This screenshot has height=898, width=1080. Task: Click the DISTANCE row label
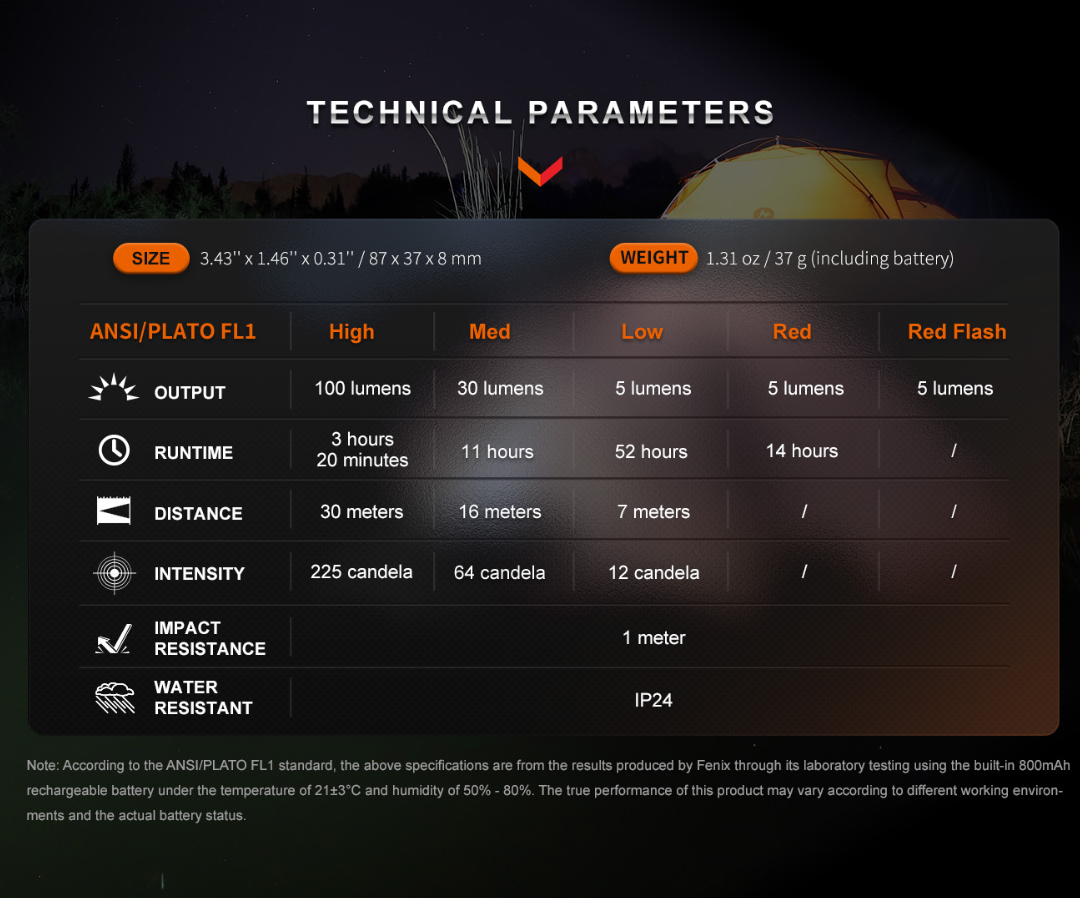pyautogui.click(x=198, y=513)
